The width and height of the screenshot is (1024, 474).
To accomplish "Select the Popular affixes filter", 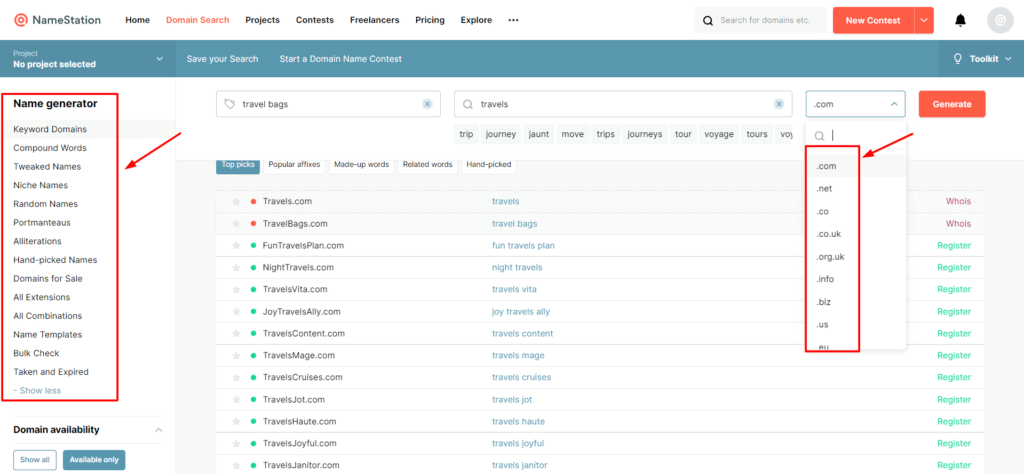I will (294, 165).
